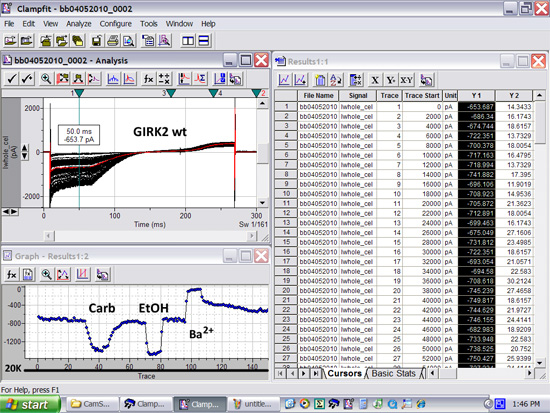
Task: Open Print Preview from the main toolbar
Action: click(x=128, y=41)
